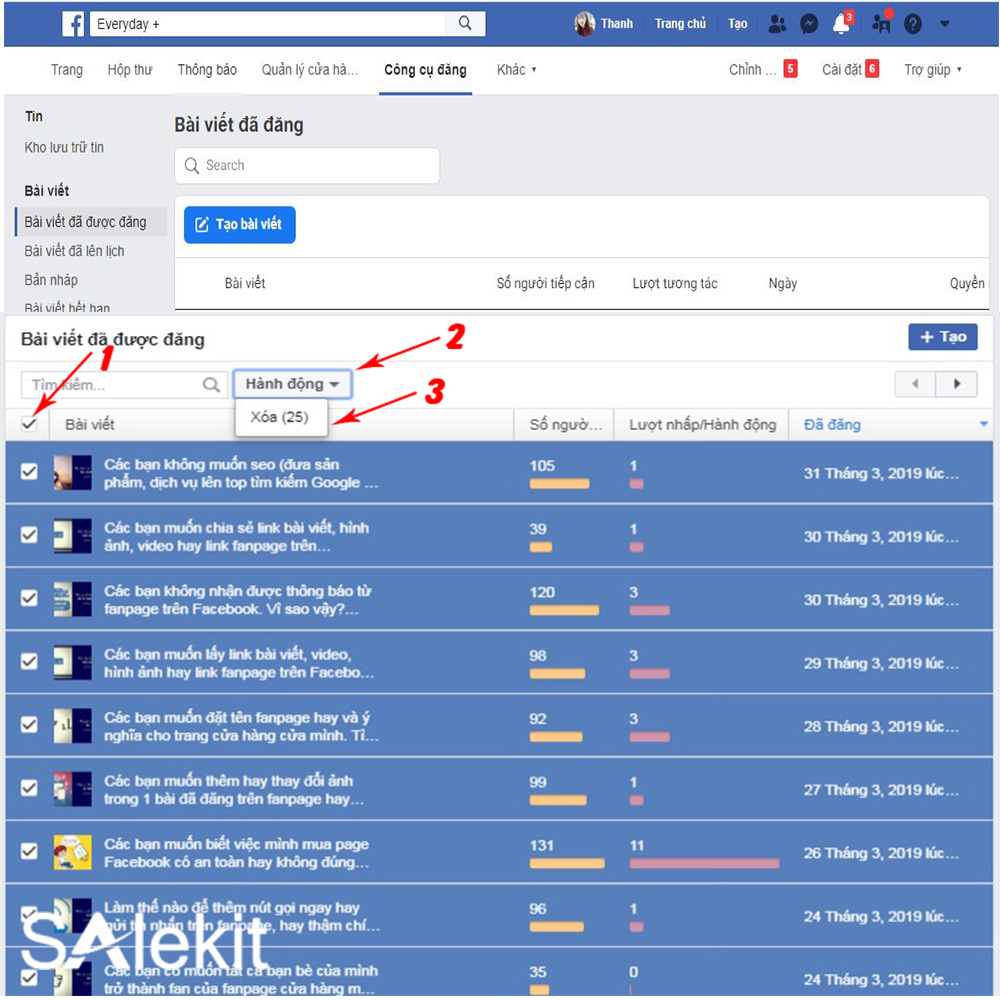The image size is (1000, 1000).
Task: Click the magnifier icon in the Everyday search bar
Action: pyautogui.click(x=464, y=22)
